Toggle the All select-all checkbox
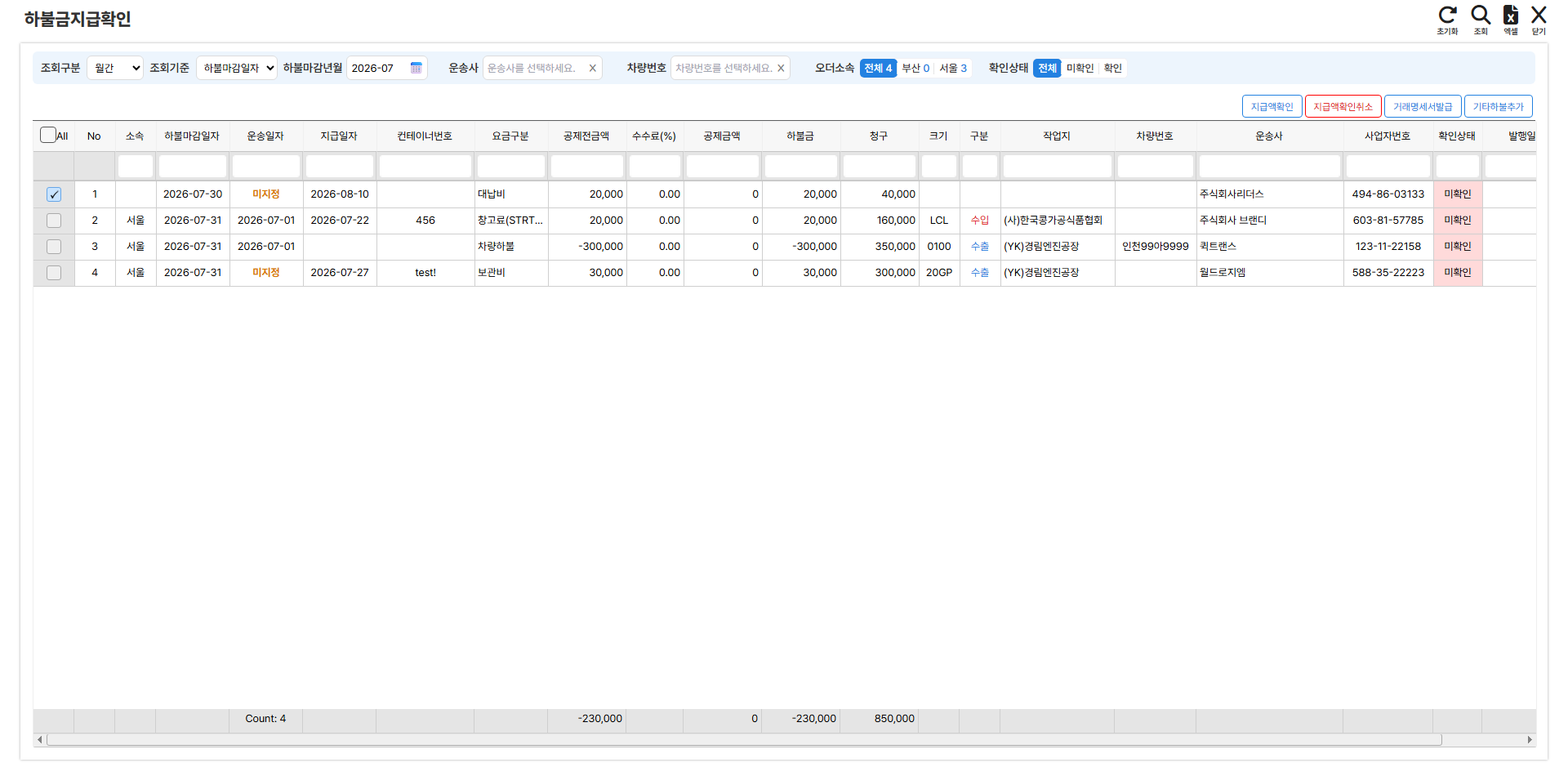The image size is (1568, 776). tap(48, 136)
